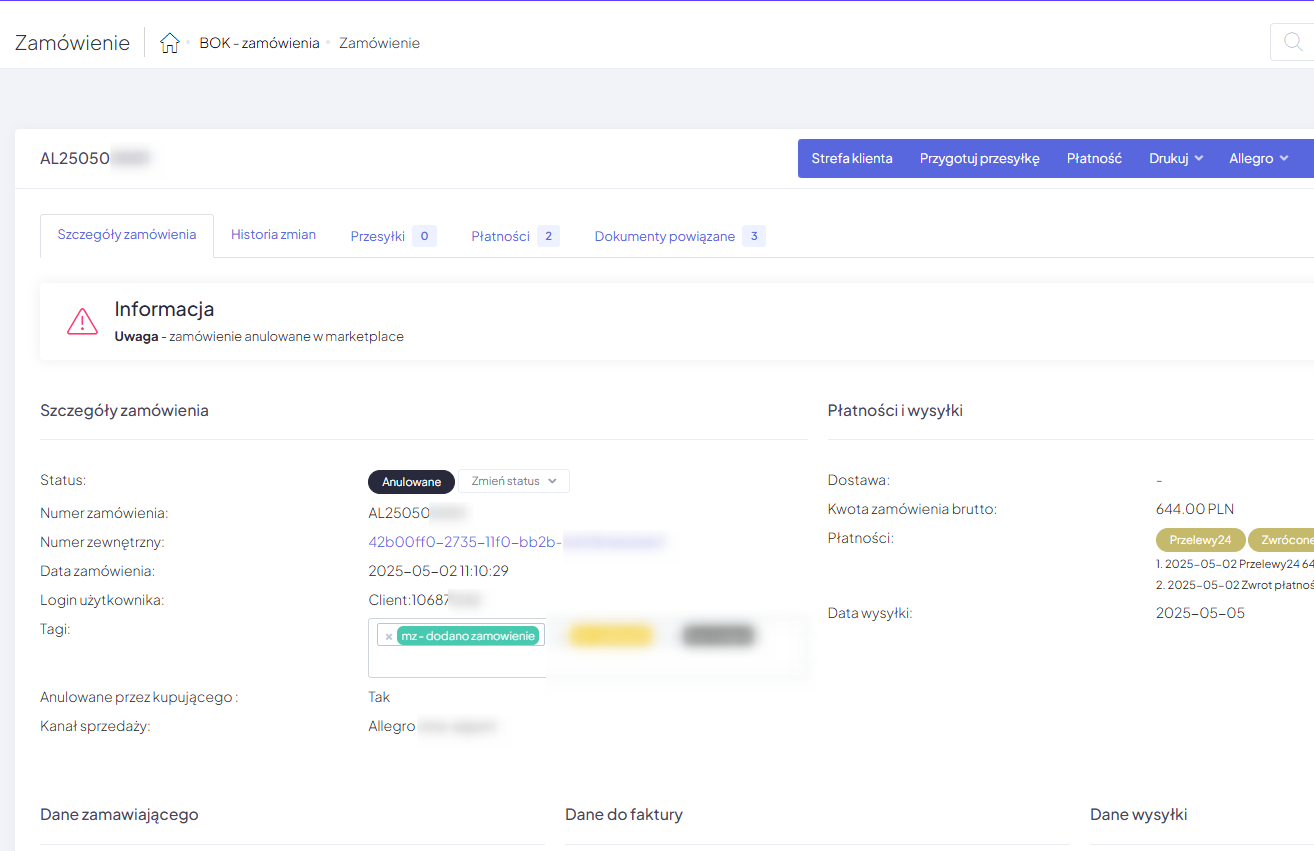Image resolution: width=1314 pixels, height=851 pixels.
Task: Expand the Zmień status dropdown
Action: pyautogui.click(x=514, y=481)
